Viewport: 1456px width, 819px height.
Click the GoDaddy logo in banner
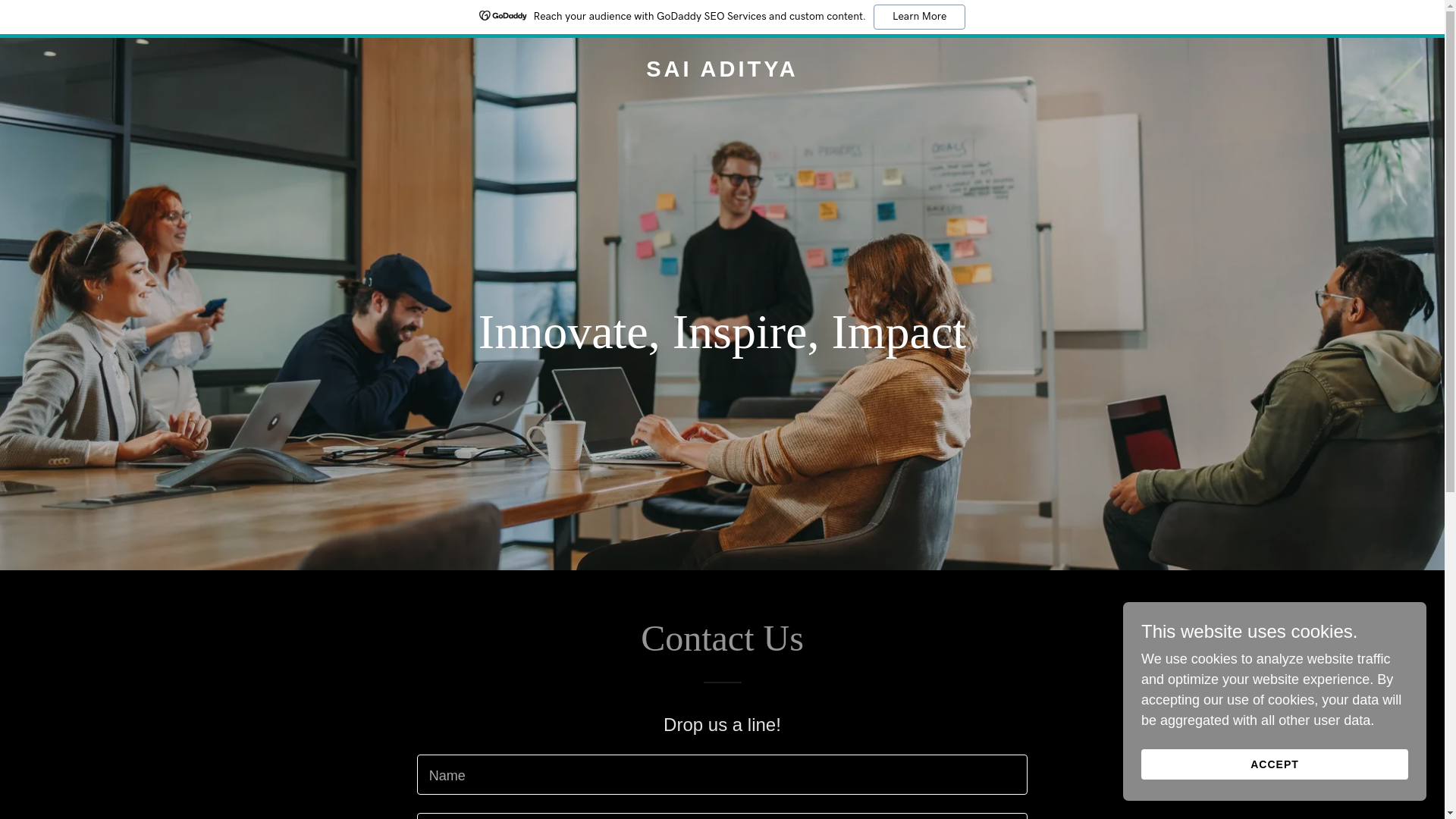[x=503, y=16]
